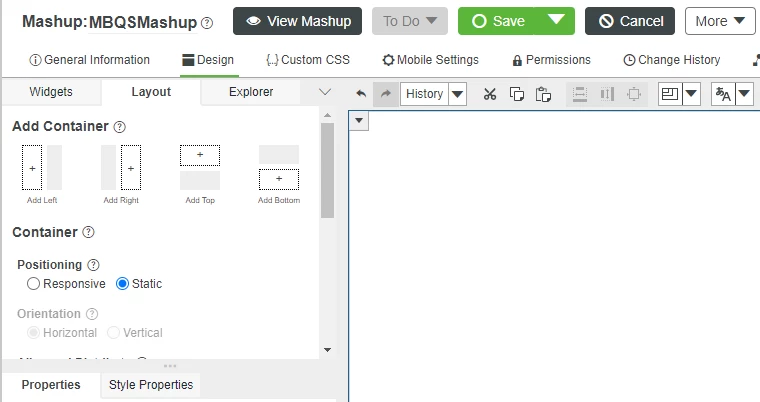Screen dimensions: 760x402
Task: Select Static positioning radio button
Action: point(122,284)
